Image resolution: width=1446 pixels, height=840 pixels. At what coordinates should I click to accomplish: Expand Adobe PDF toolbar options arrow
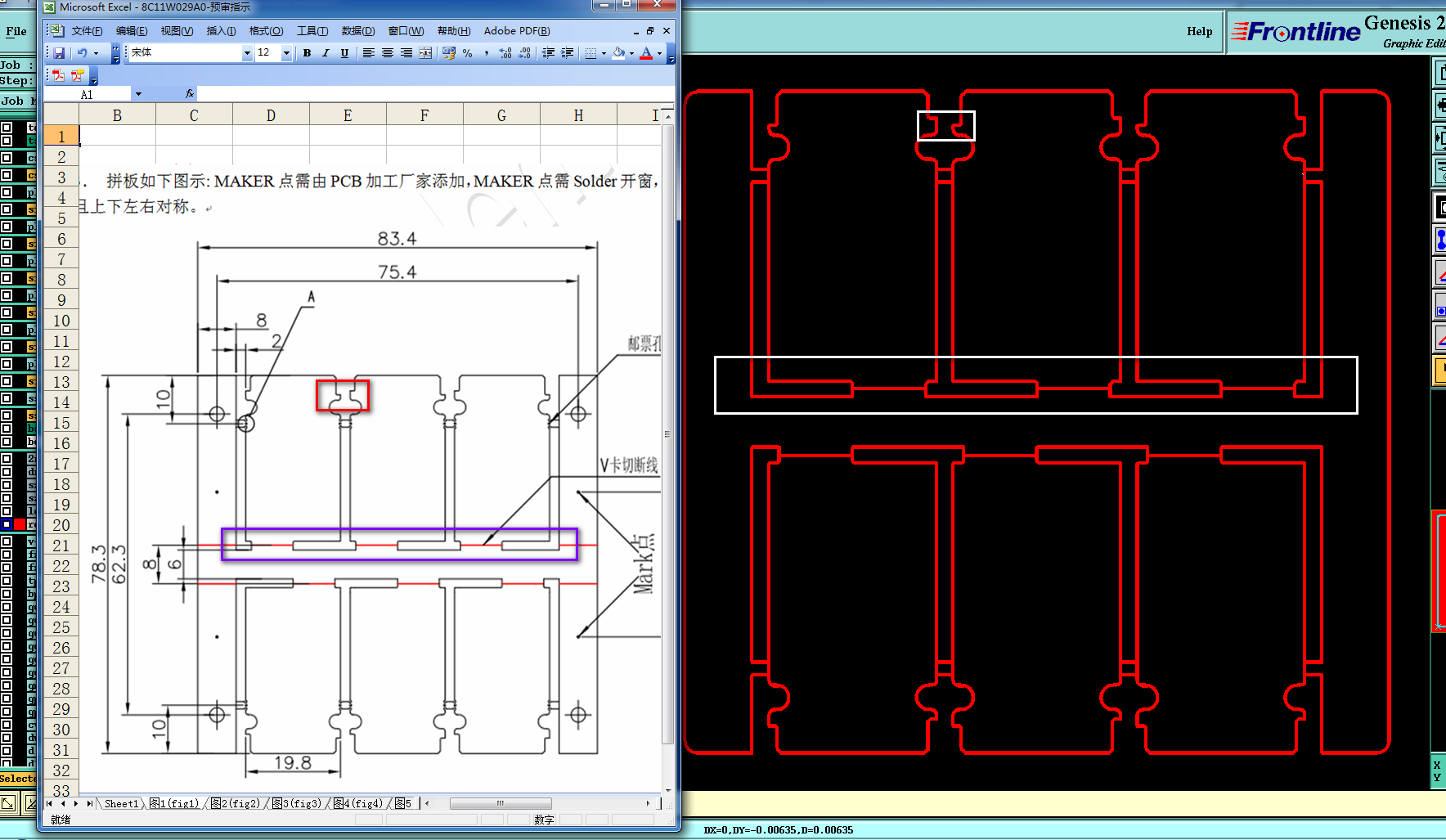93,78
